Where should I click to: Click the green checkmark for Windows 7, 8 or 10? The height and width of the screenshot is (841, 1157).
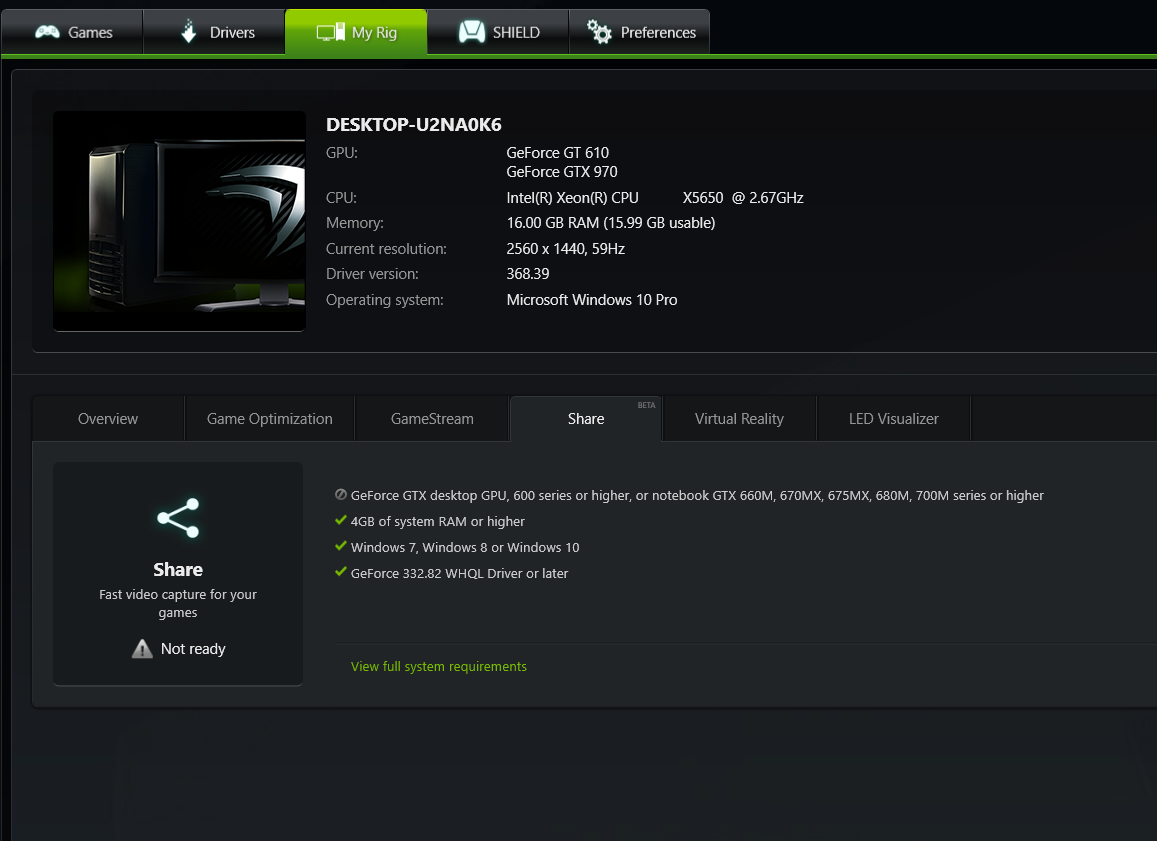coord(341,546)
